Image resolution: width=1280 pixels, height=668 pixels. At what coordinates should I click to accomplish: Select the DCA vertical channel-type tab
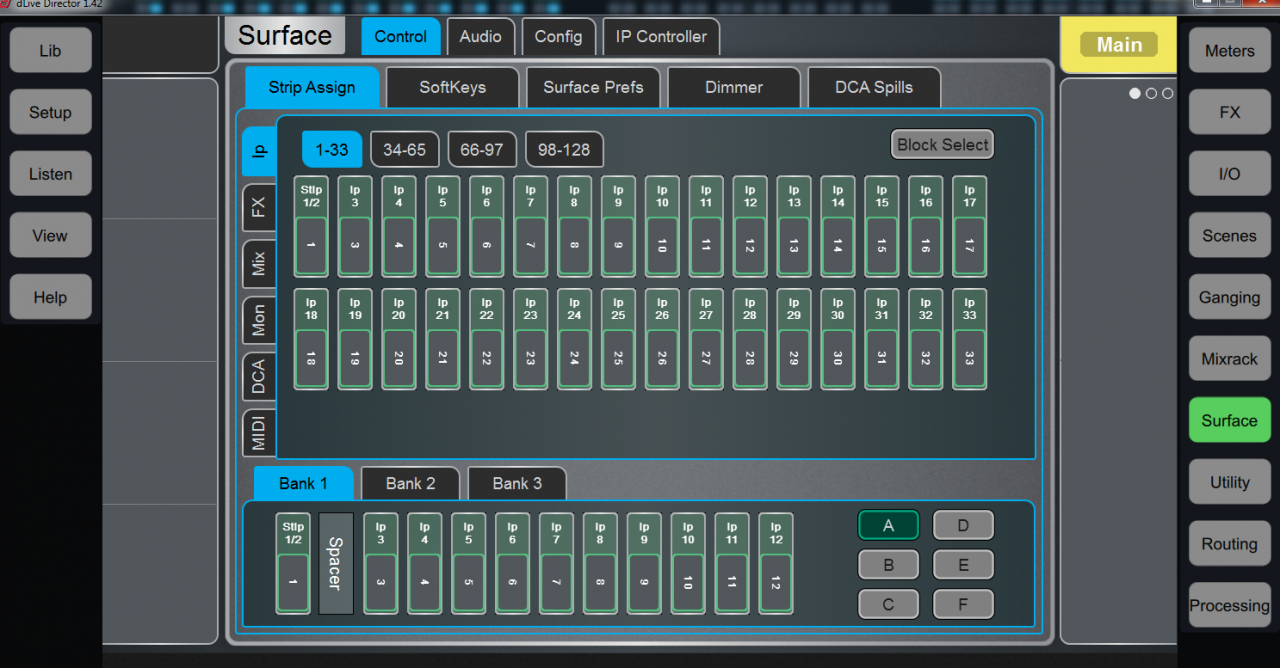pyautogui.click(x=259, y=377)
